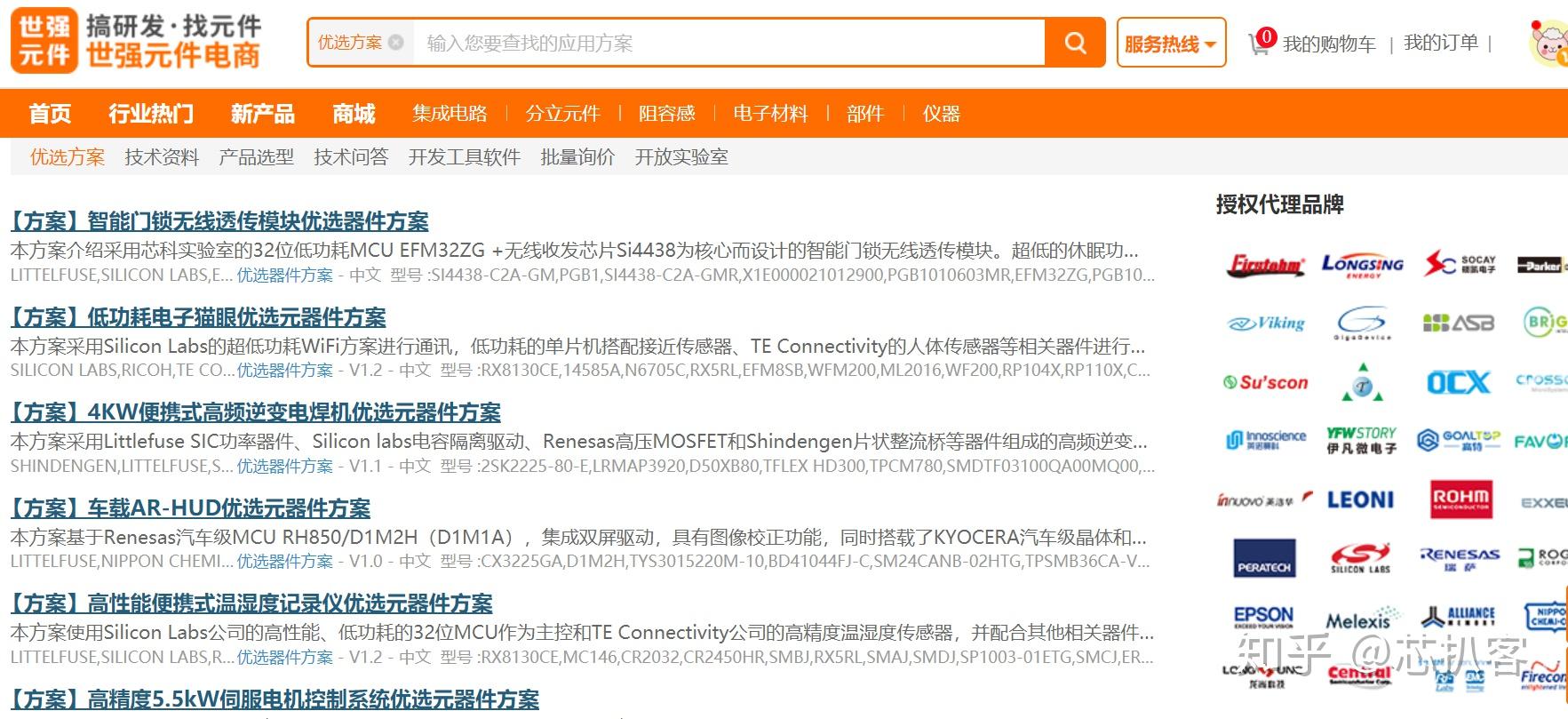
Task: Open 4KW便携式高频逆变电焊机 solution title
Action: pyautogui.click(x=256, y=412)
